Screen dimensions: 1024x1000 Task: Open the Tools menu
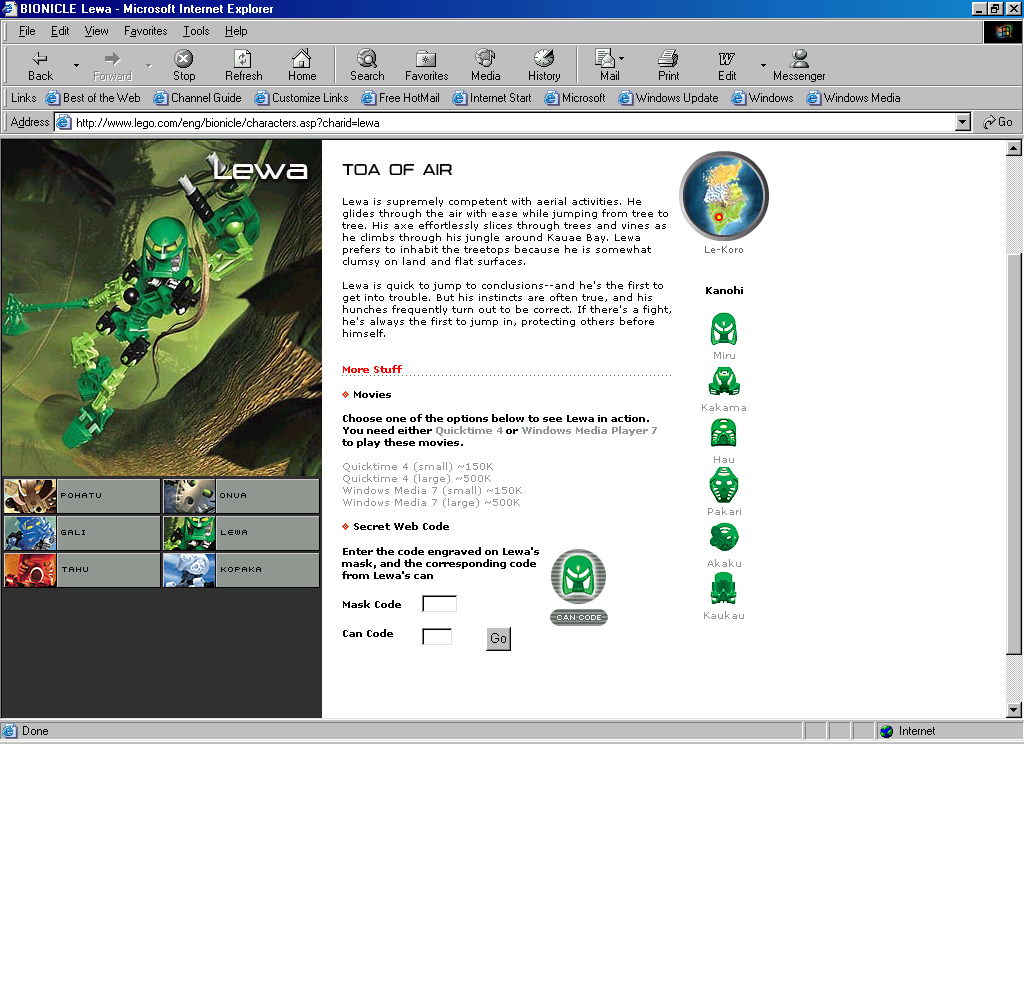coord(196,31)
